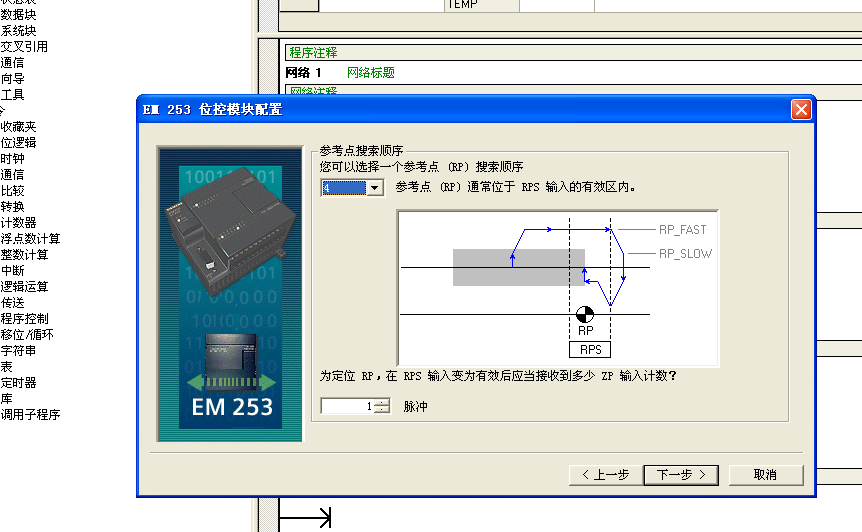Select 表 instruction folder

[6, 366]
